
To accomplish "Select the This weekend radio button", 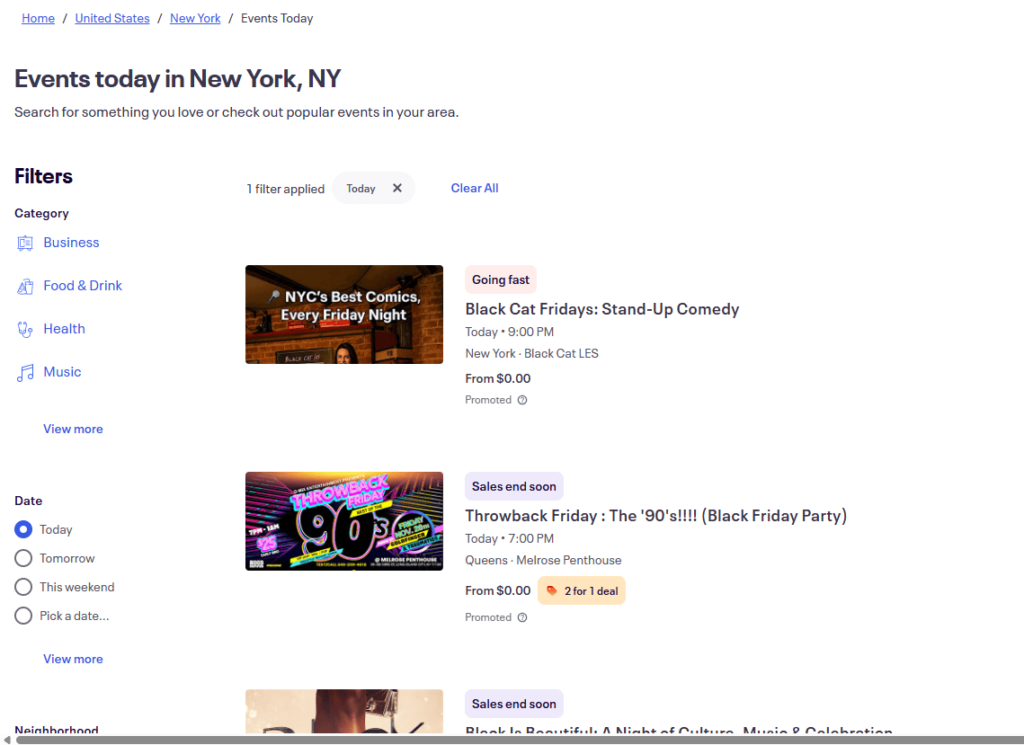I will pyautogui.click(x=23, y=587).
